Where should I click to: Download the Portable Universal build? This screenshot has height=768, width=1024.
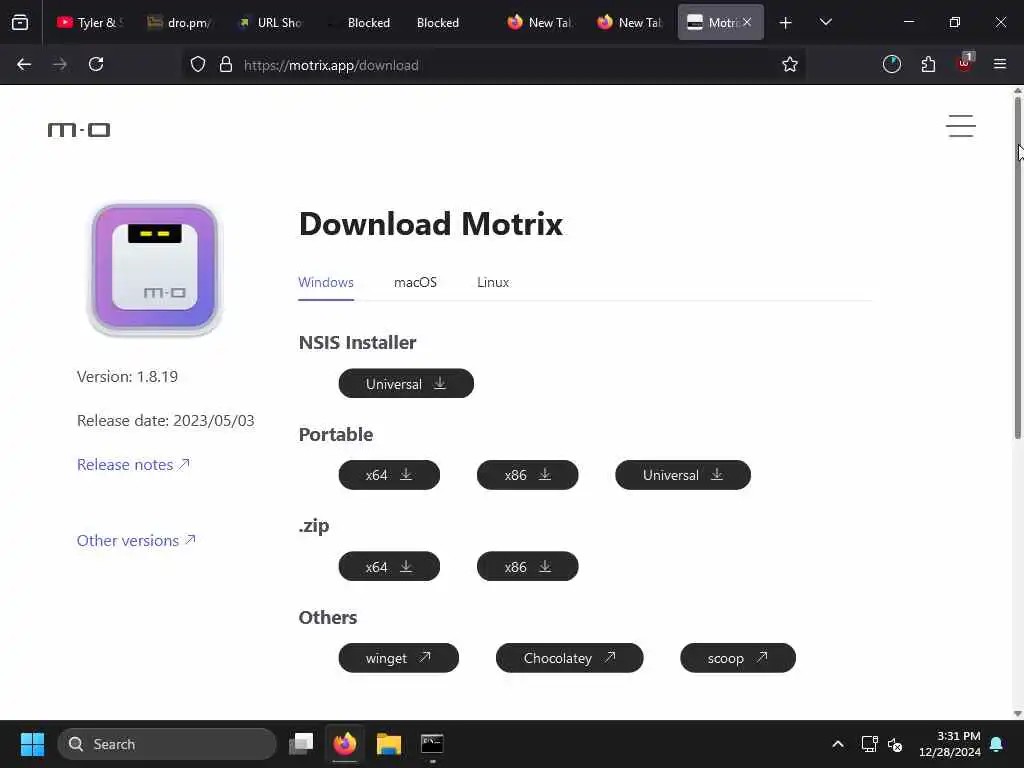[x=683, y=475]
